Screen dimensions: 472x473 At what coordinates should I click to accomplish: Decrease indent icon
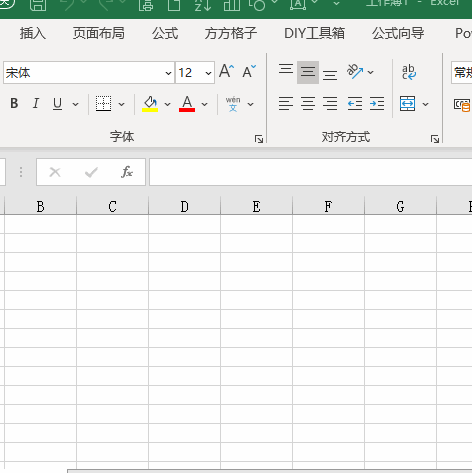pyautogui.click(x=355, y=104)
